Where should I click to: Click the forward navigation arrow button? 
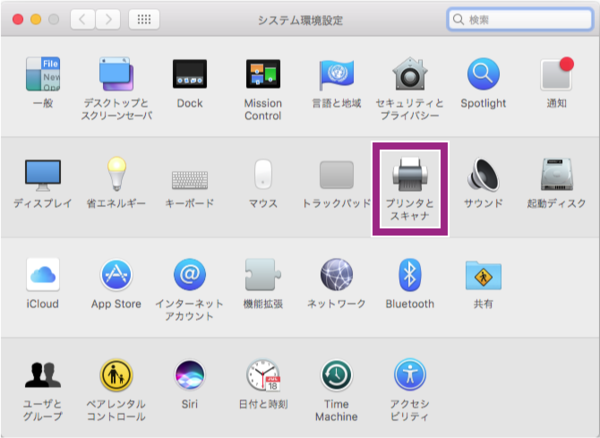(x=108, y=19)
